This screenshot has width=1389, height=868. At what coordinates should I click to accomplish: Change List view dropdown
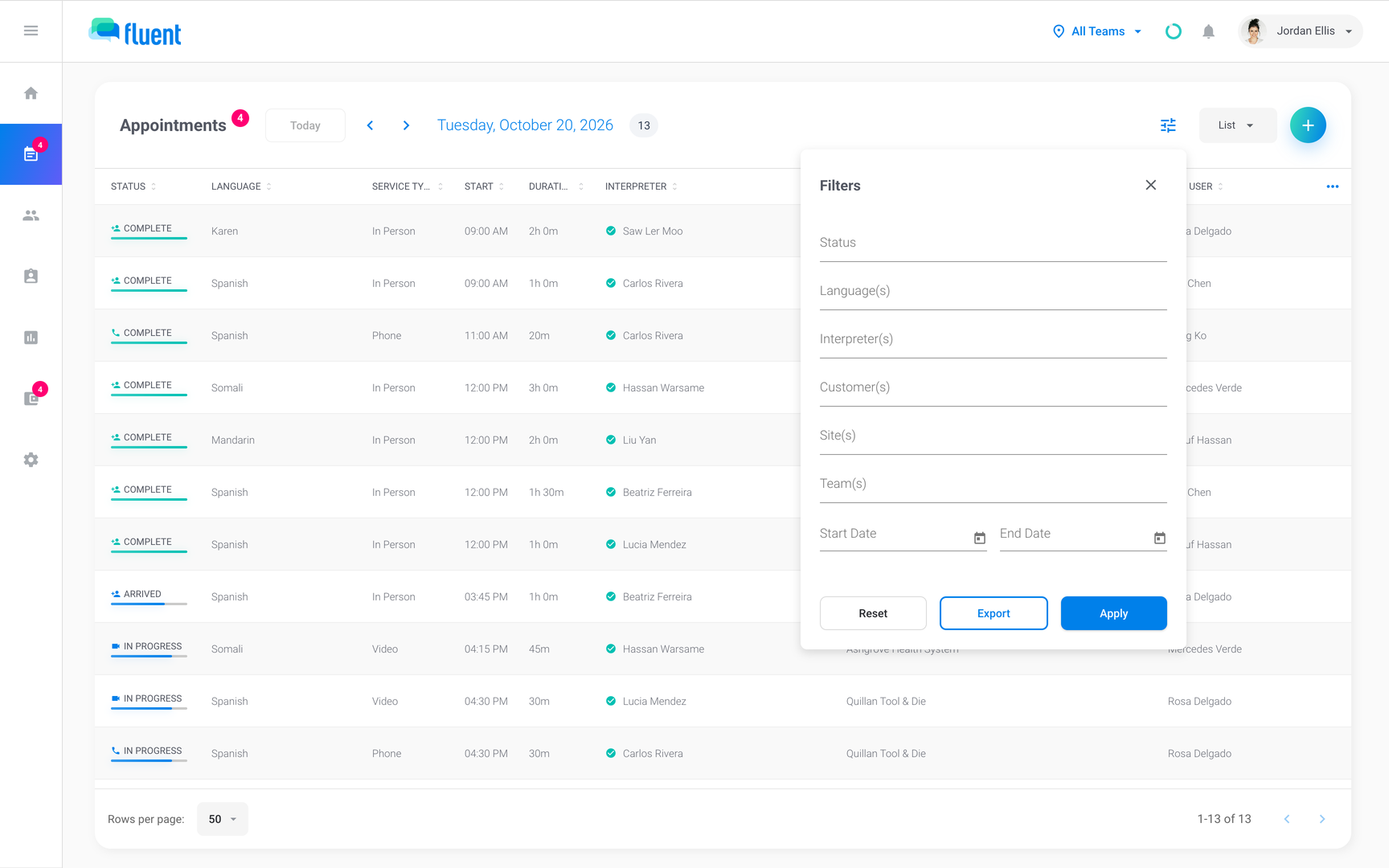point(1237,125)
